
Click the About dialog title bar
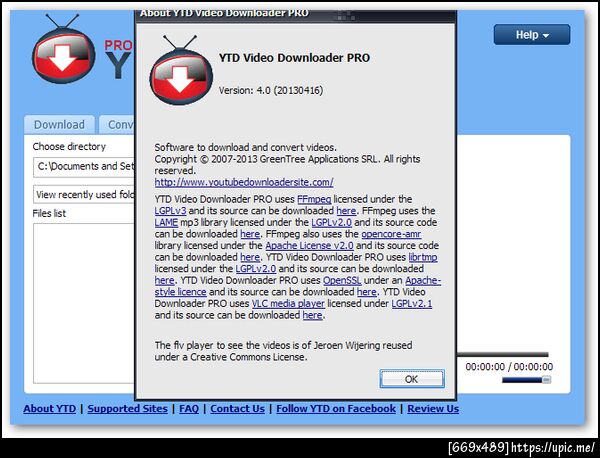(295, 15)
